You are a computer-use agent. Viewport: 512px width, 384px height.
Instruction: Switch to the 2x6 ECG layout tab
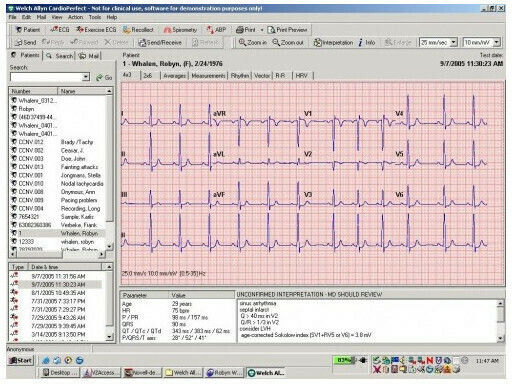pyautogui.click(x=148, y=76)
